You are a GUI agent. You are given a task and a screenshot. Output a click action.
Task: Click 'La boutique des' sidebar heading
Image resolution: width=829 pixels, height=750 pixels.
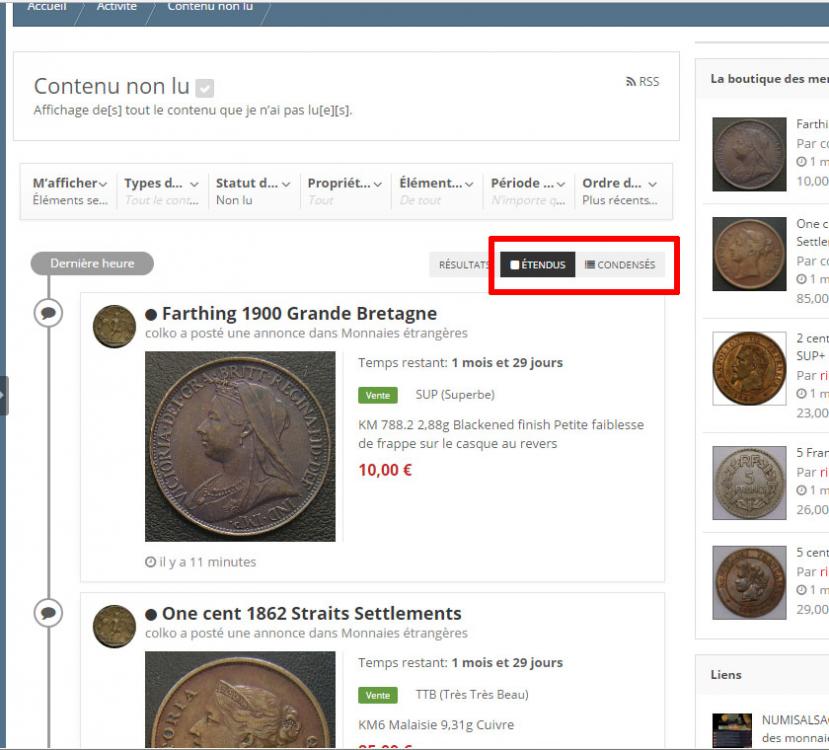(x=769, y=79)
